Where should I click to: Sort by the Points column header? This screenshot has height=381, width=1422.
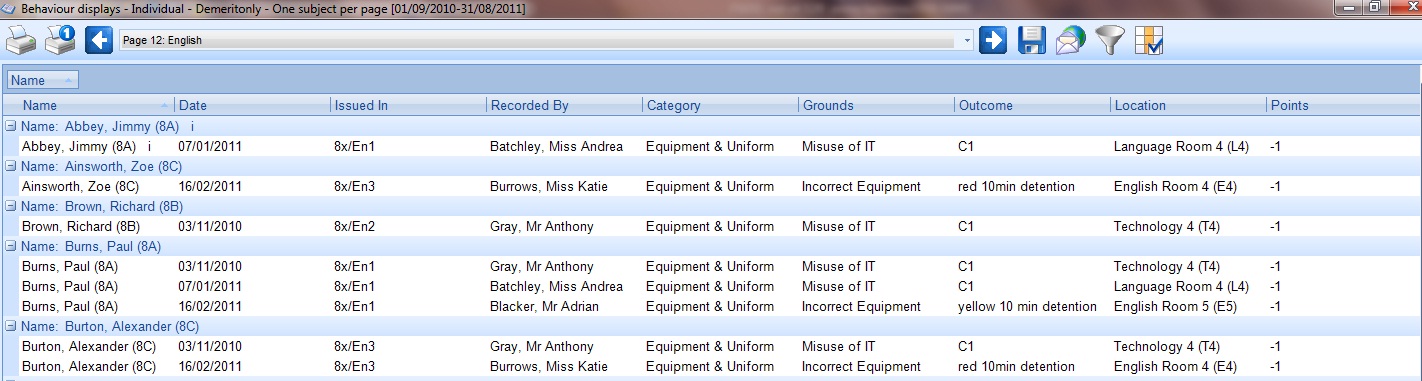coord(1343,105)
